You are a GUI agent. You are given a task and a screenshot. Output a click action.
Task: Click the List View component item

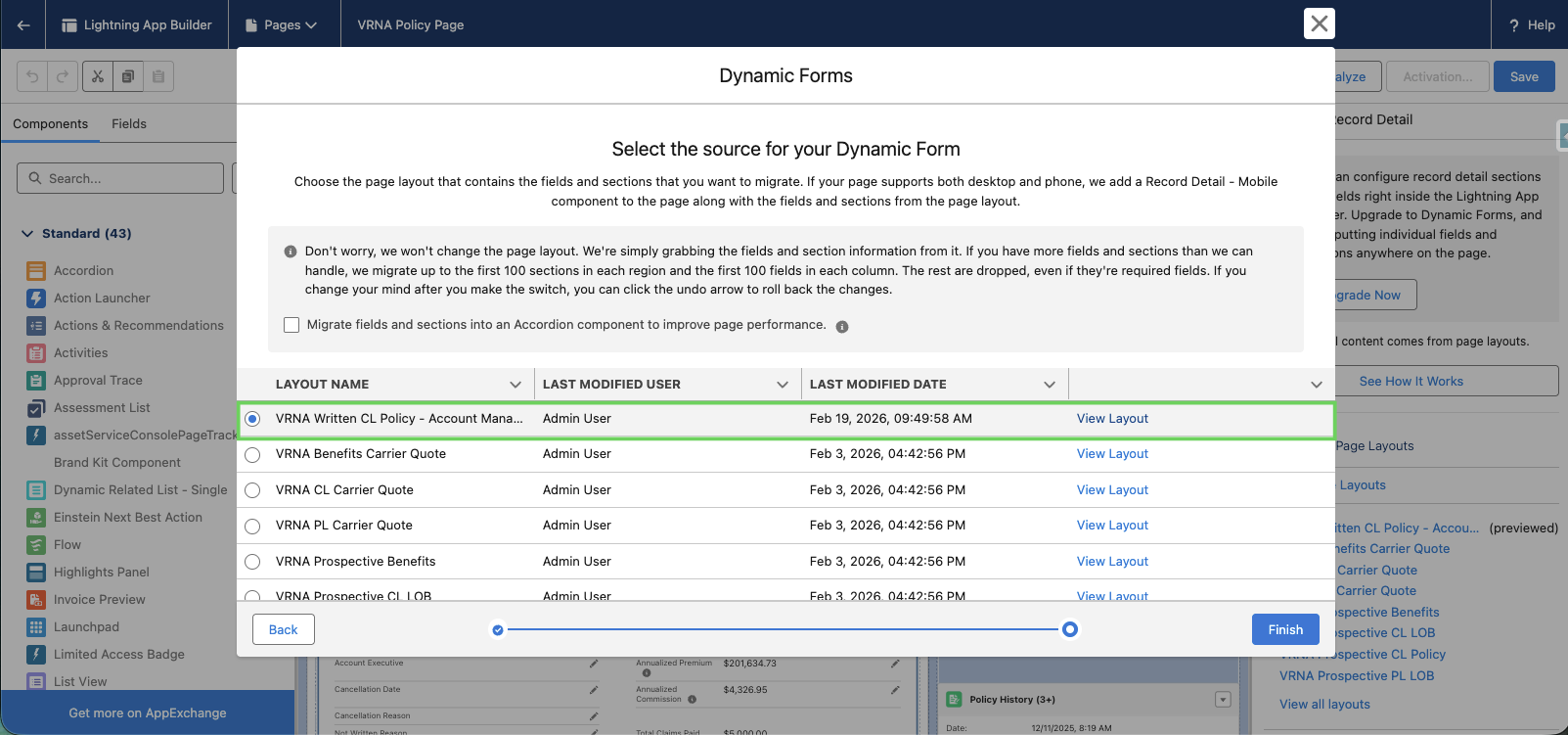pyautogui.click(x=80, y=682)
